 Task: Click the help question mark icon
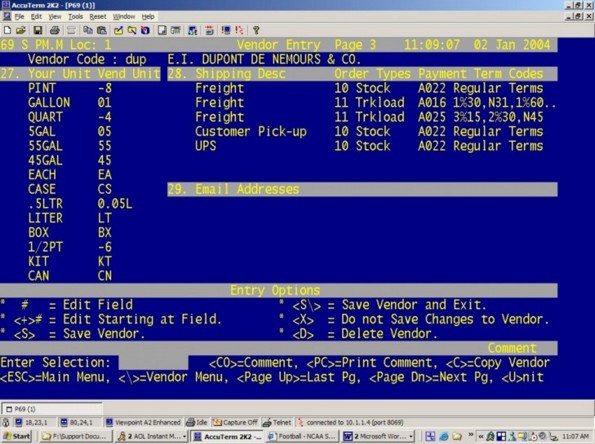256,30
